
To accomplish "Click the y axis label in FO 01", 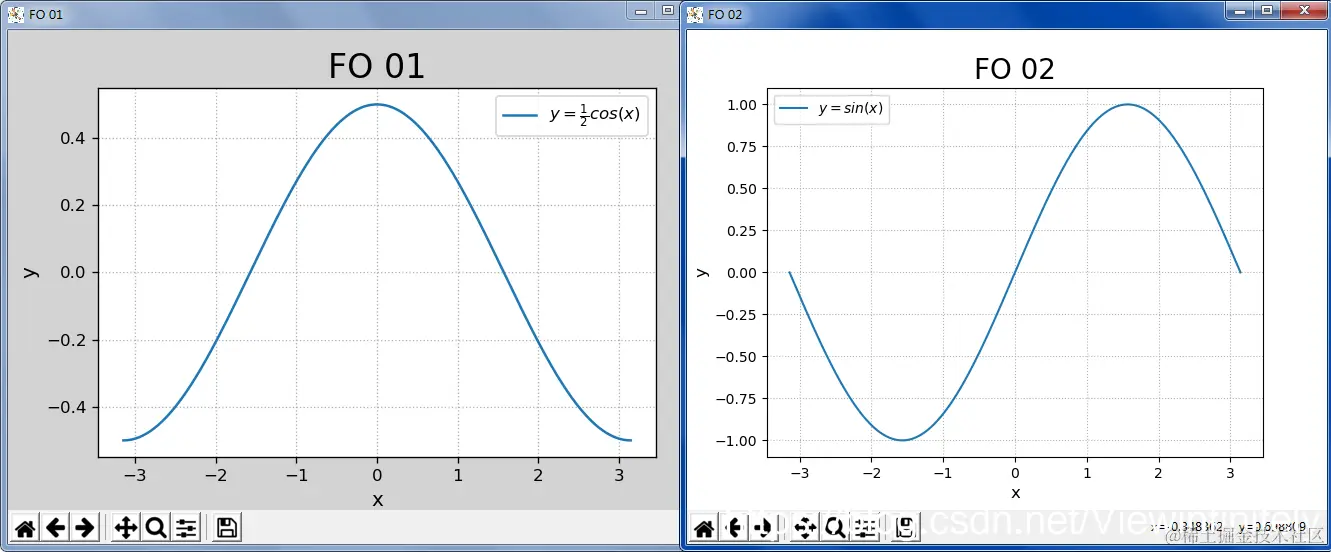I will [31, 272].
